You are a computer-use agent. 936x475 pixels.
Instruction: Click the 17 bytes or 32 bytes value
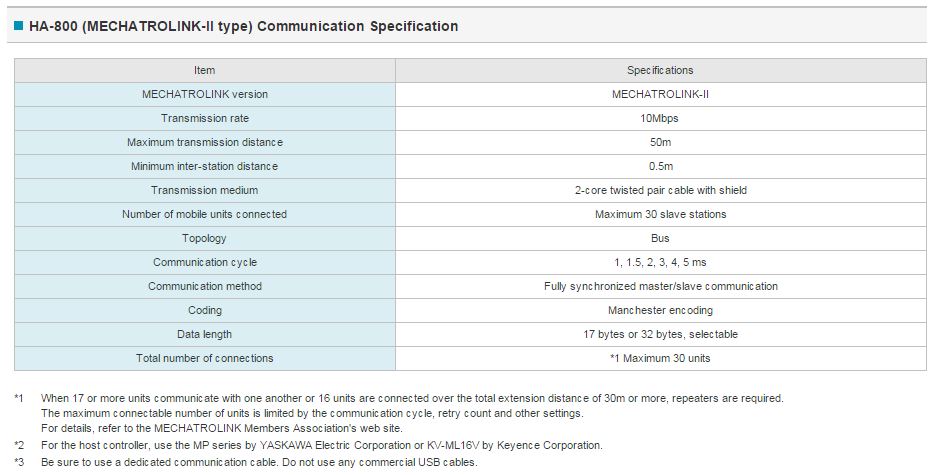pos(660,334)
